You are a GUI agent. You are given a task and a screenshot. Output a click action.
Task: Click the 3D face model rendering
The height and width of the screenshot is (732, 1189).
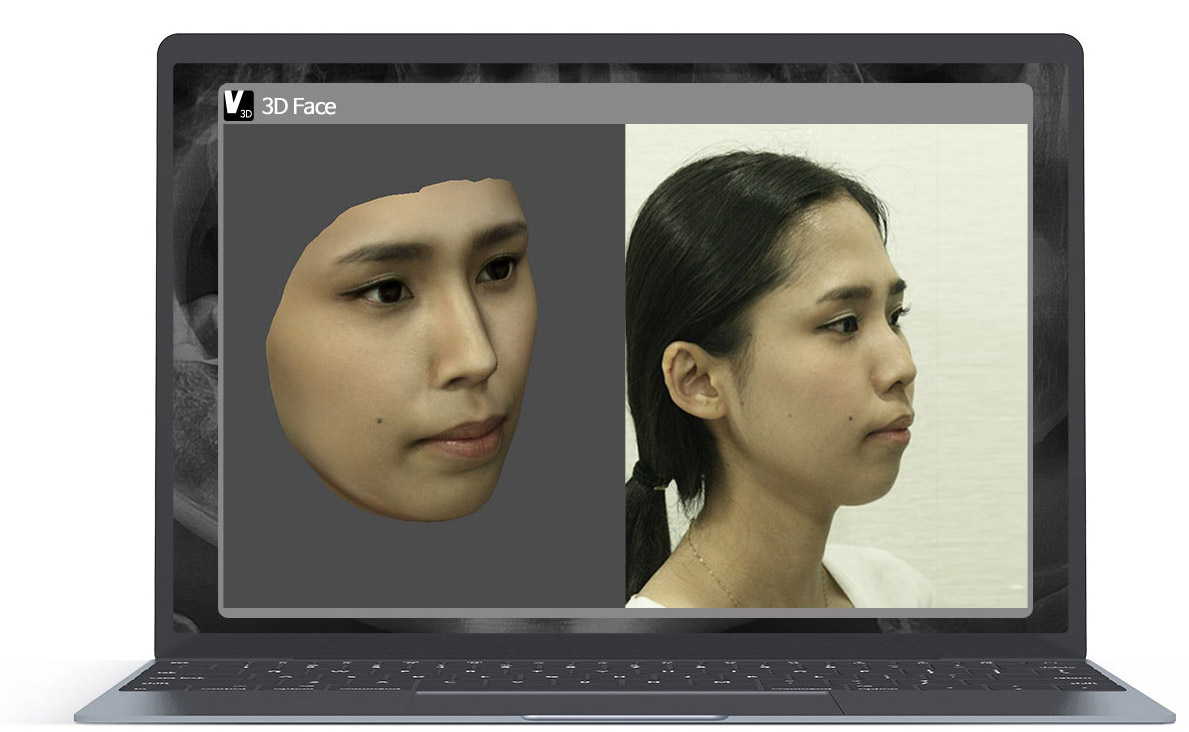(x=403, y=350)
